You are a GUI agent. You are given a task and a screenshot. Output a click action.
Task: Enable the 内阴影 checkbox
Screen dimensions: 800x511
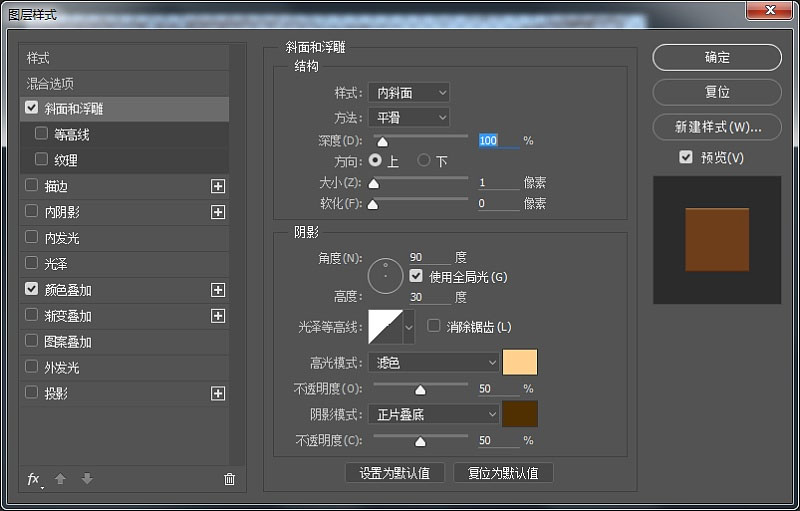pyautogui.click(x=32, y=211)
